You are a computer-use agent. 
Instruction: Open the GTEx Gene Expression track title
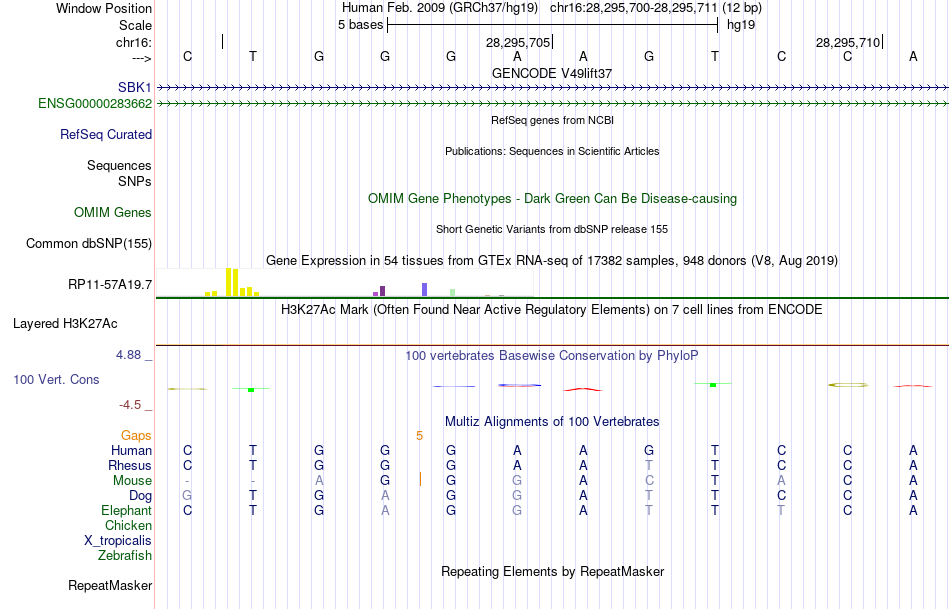click(552, 261)
